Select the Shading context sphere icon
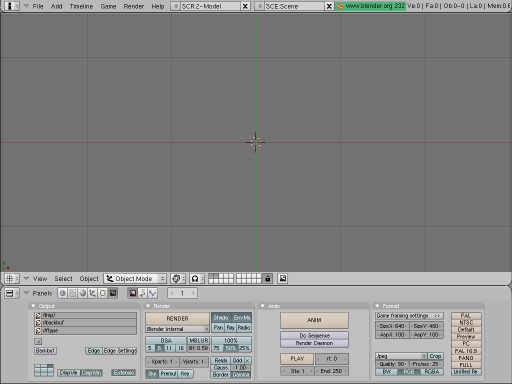The width and height of the screenshot is (512, 384). click(x=83, y=293)
